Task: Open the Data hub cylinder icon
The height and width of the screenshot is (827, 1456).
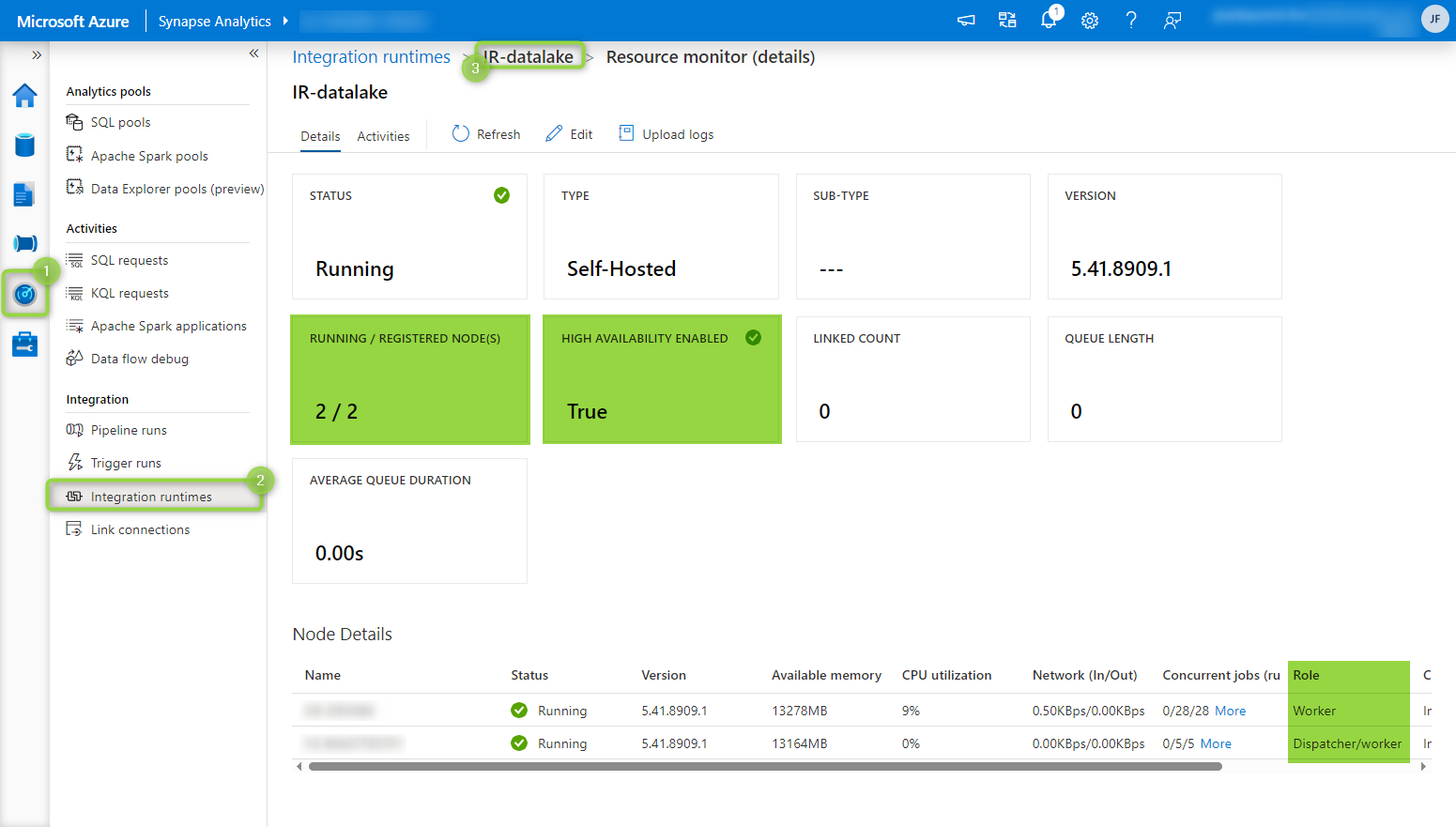Action: [x=24, y=145]
